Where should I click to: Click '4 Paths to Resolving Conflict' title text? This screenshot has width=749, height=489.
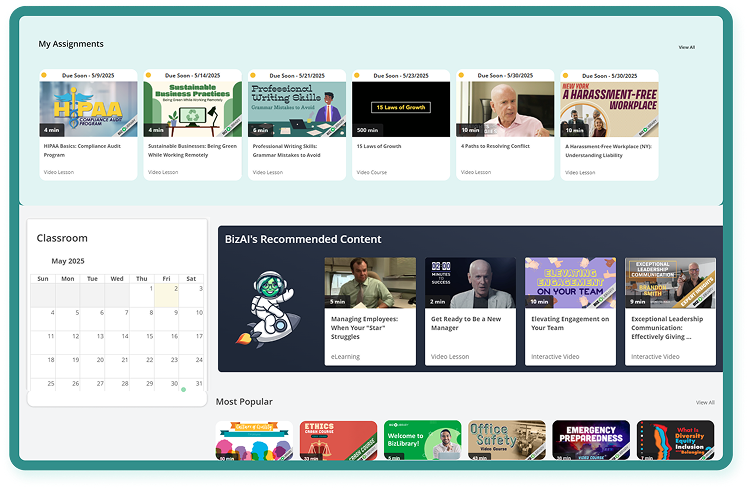pos(495,146)
